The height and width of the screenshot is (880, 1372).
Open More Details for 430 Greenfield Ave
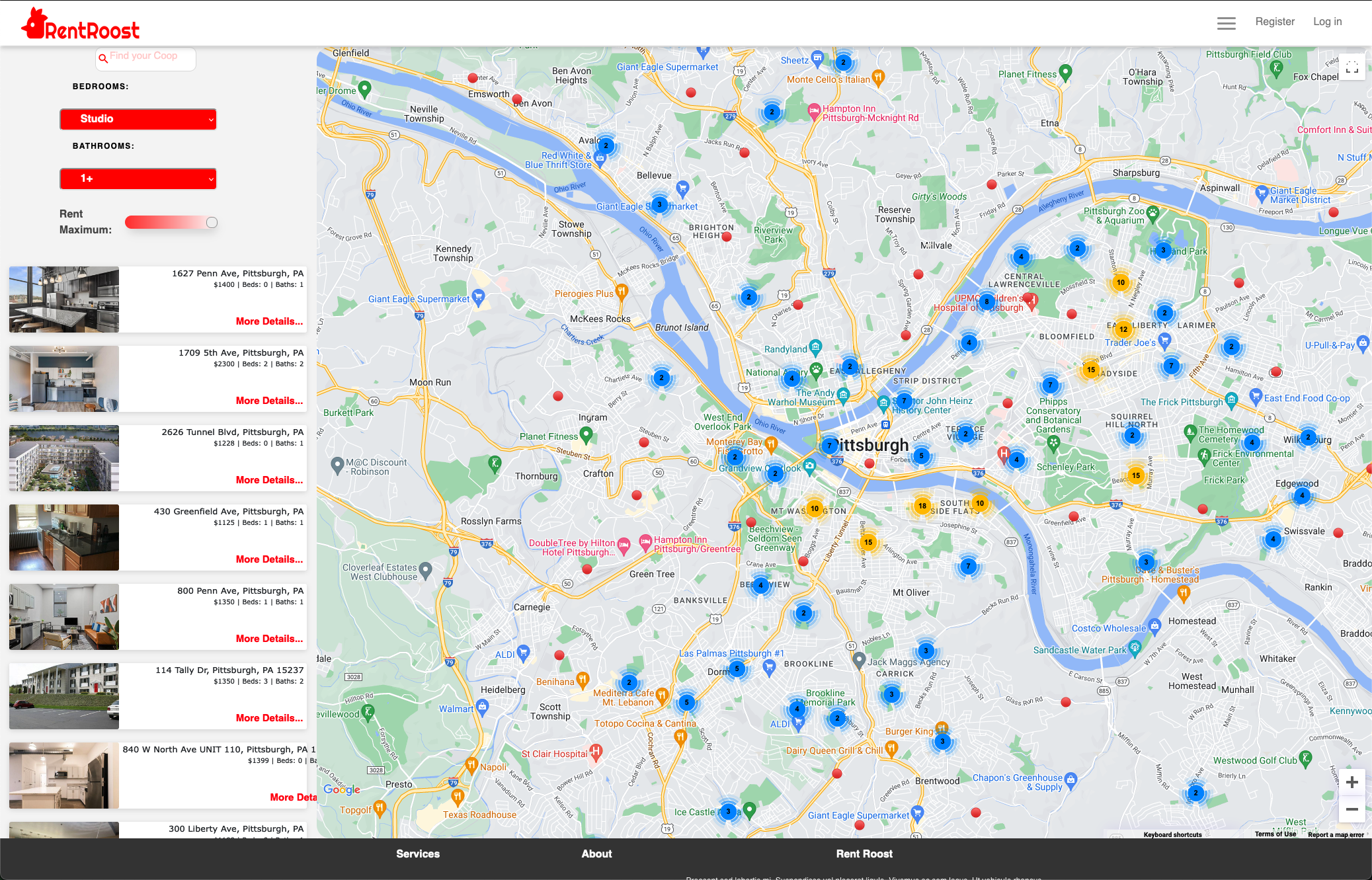[x=269, y=559]
